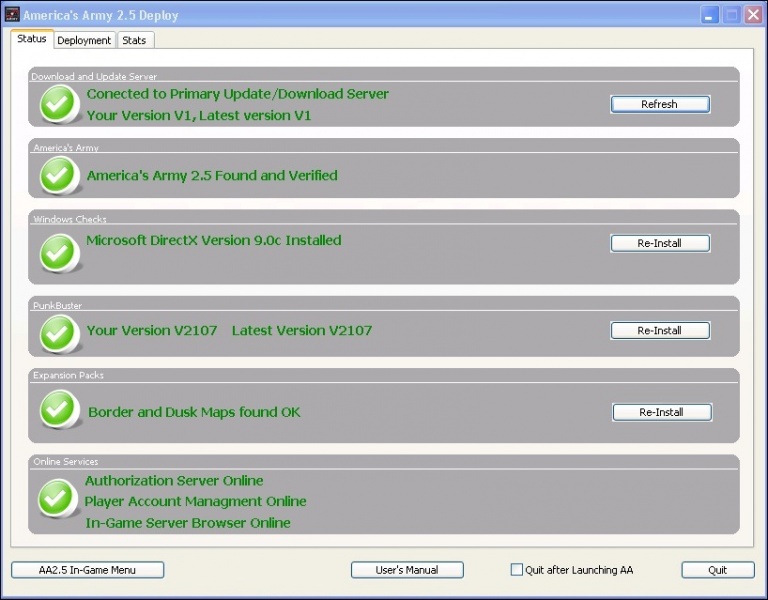Launch AA2.5 In-Game Menu
Viewport: 768px width, 600px height.
click(x=87, y=570)
